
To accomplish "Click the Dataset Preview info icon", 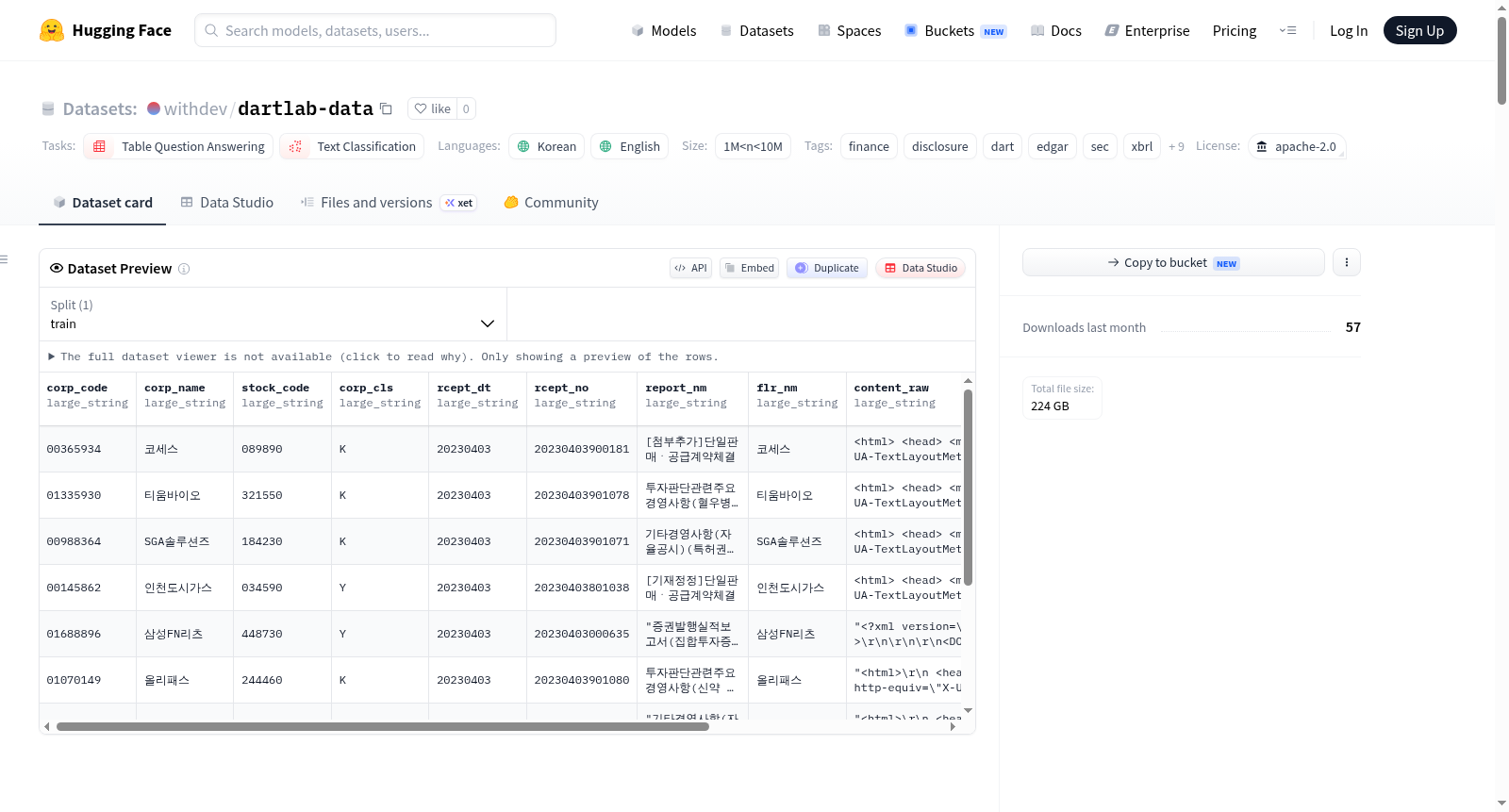I will pyautogui.click(x=184, y=269).
